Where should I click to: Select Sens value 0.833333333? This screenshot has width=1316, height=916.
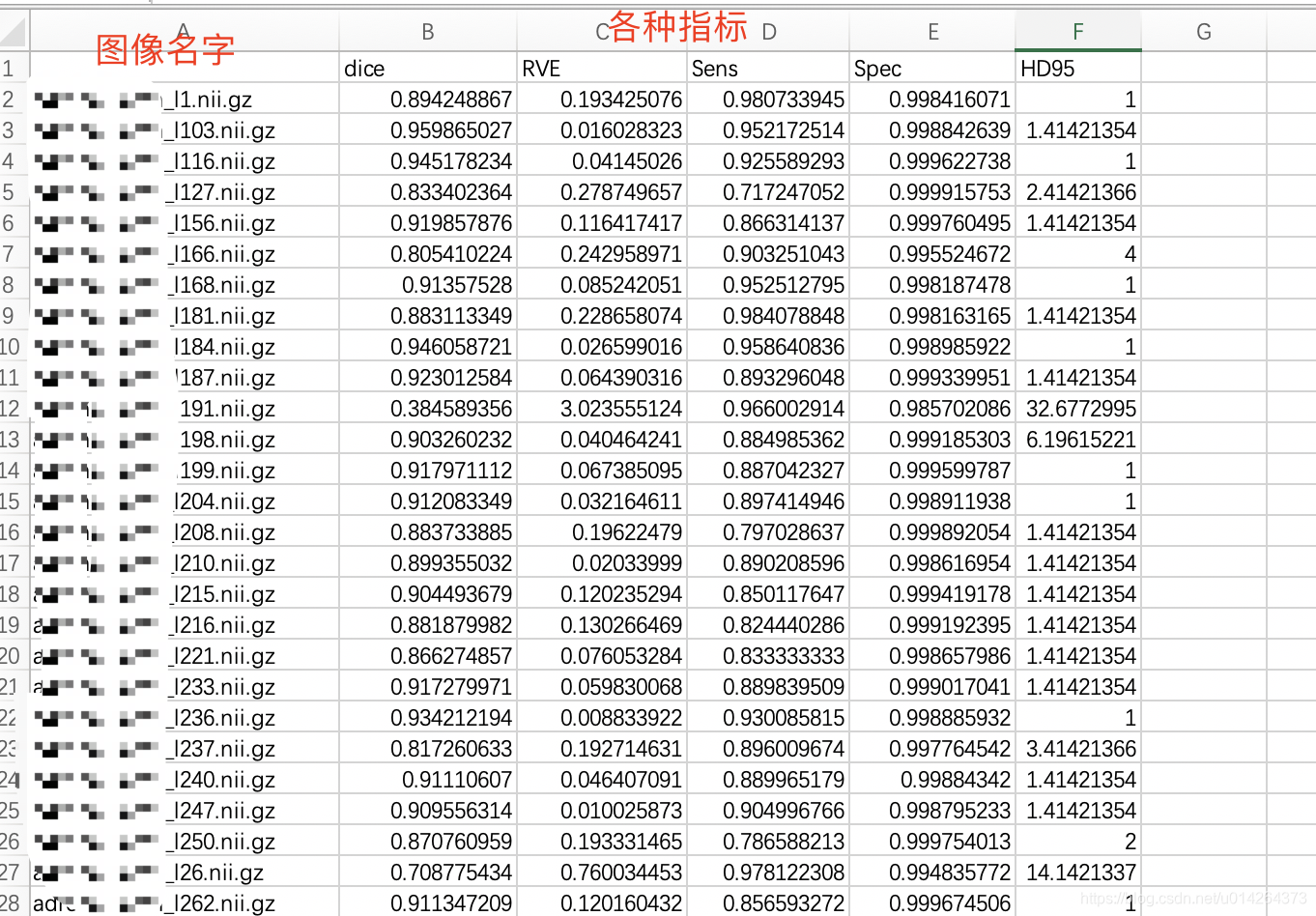click(768, 656)
